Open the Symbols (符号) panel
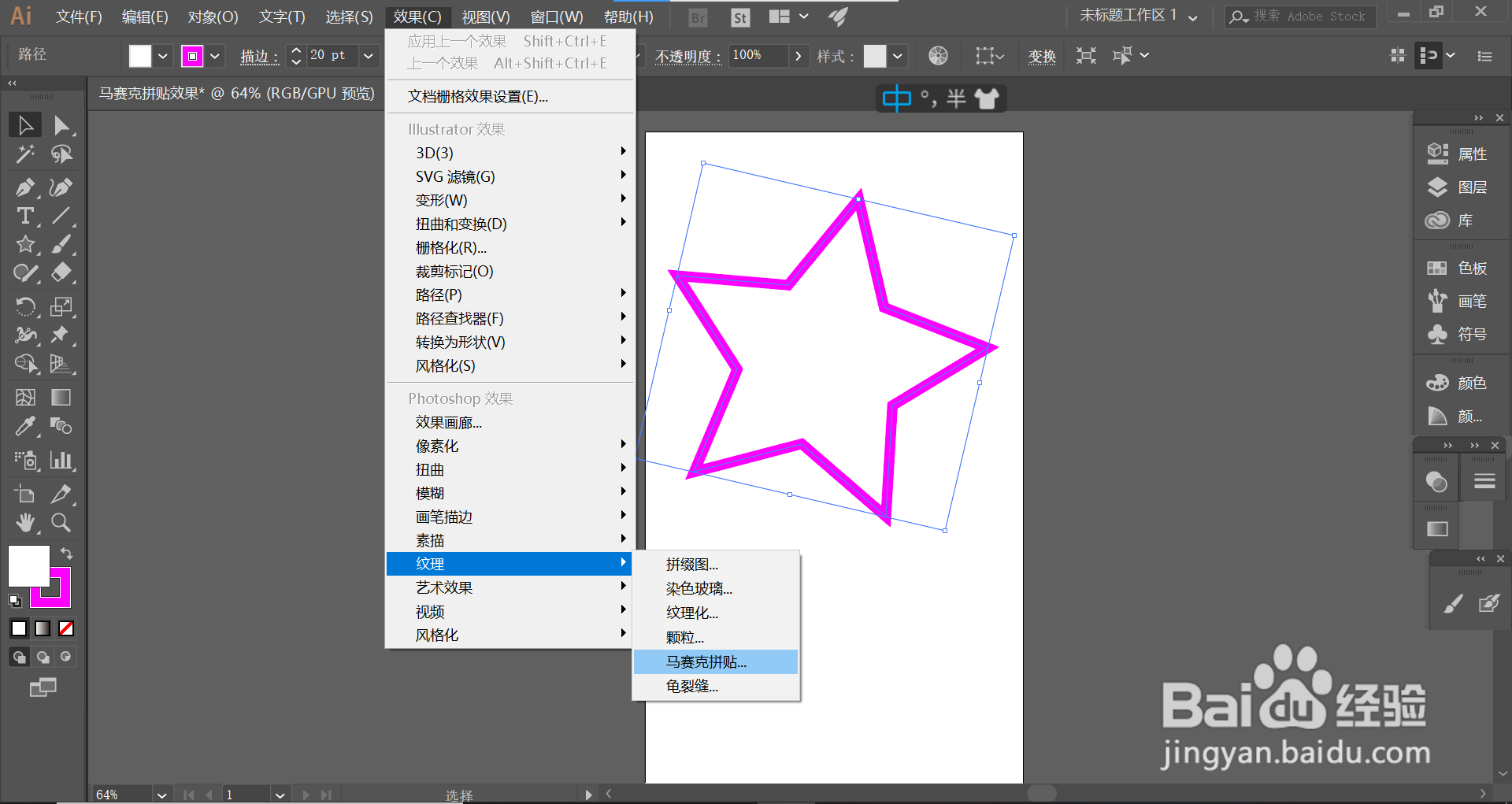This screenshot has width=1512, height=804. click(x=1457, y=334)
